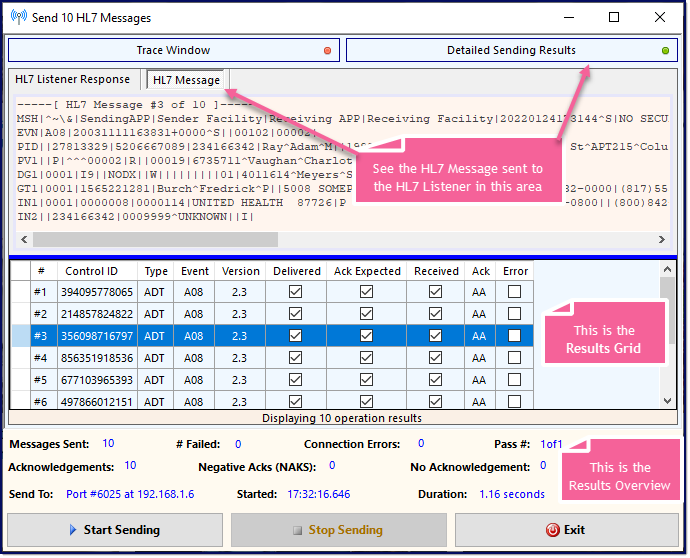The height and width of the screenshot is (558, 690).
Task: Toggle Error checkbox in row #4
Action: coord(514,358)
